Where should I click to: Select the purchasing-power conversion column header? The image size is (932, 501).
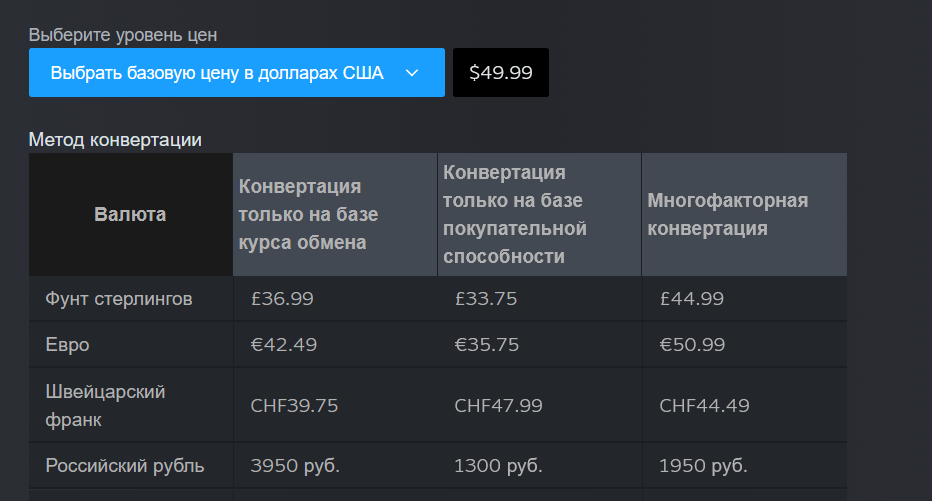point(538,214)
